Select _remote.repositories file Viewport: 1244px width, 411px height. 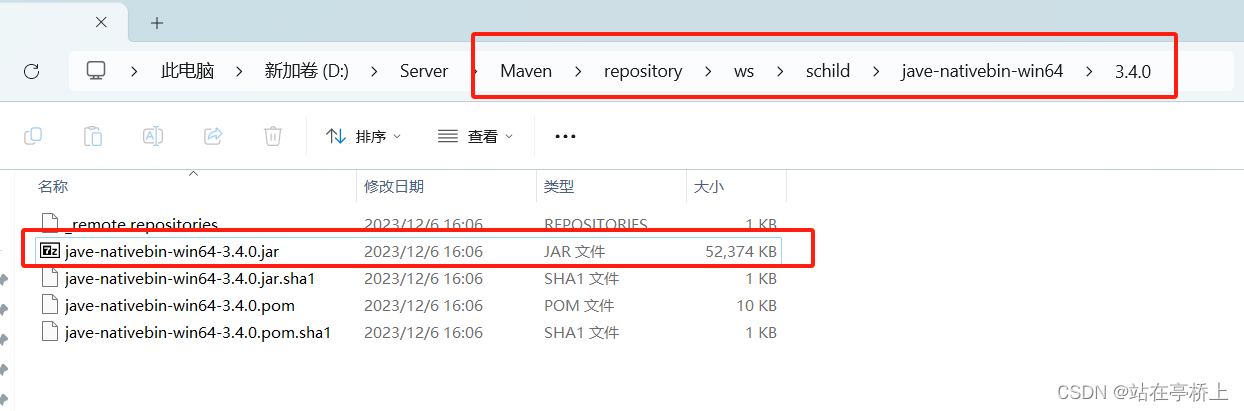click(x=408, y=224)
